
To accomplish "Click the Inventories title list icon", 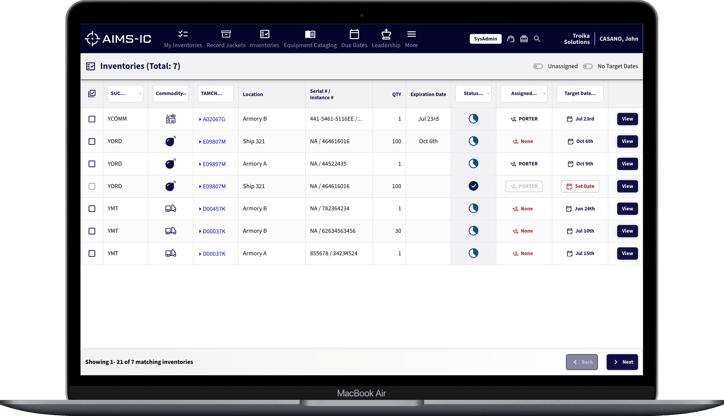I will coord(90,66).
